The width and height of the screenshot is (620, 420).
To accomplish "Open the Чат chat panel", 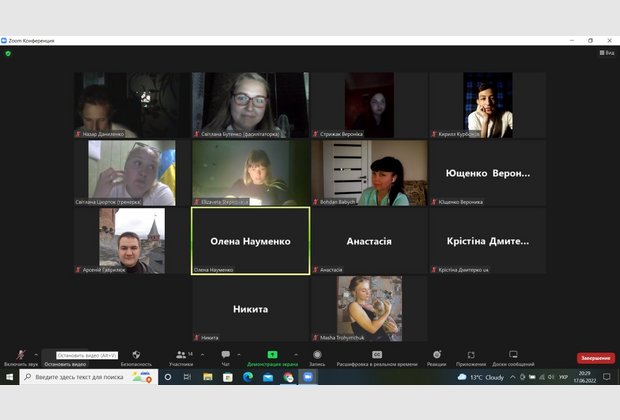I will [x=226, y=358].
